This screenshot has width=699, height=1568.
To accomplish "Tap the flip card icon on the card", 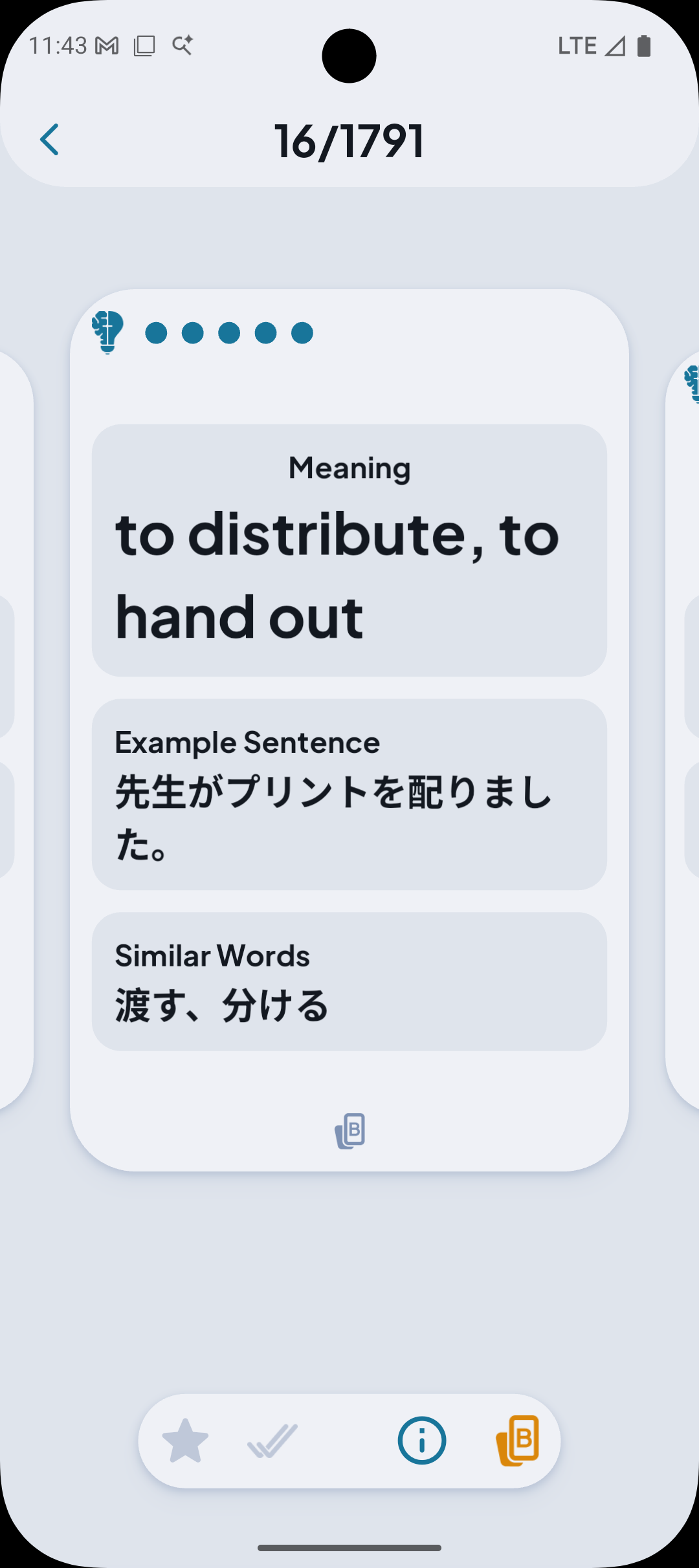I will coord(350,1131).
